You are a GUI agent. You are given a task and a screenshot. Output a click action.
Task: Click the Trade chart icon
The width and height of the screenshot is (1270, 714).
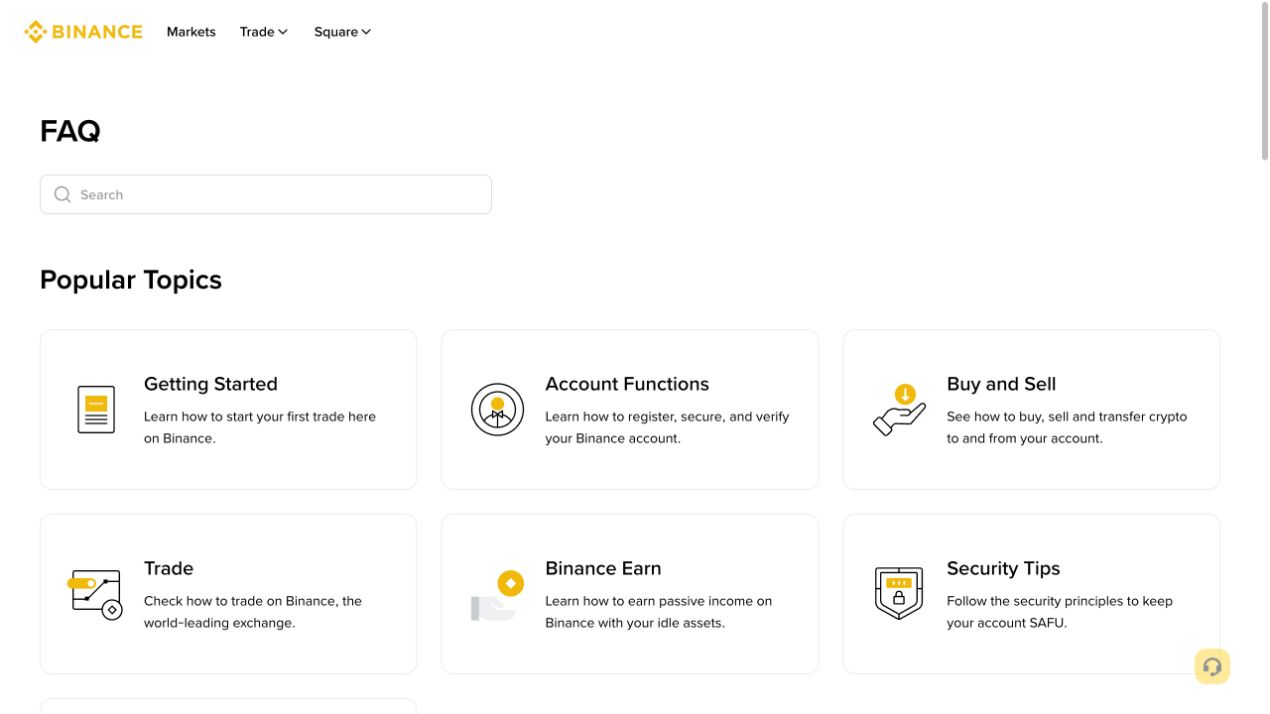[95, 595]
